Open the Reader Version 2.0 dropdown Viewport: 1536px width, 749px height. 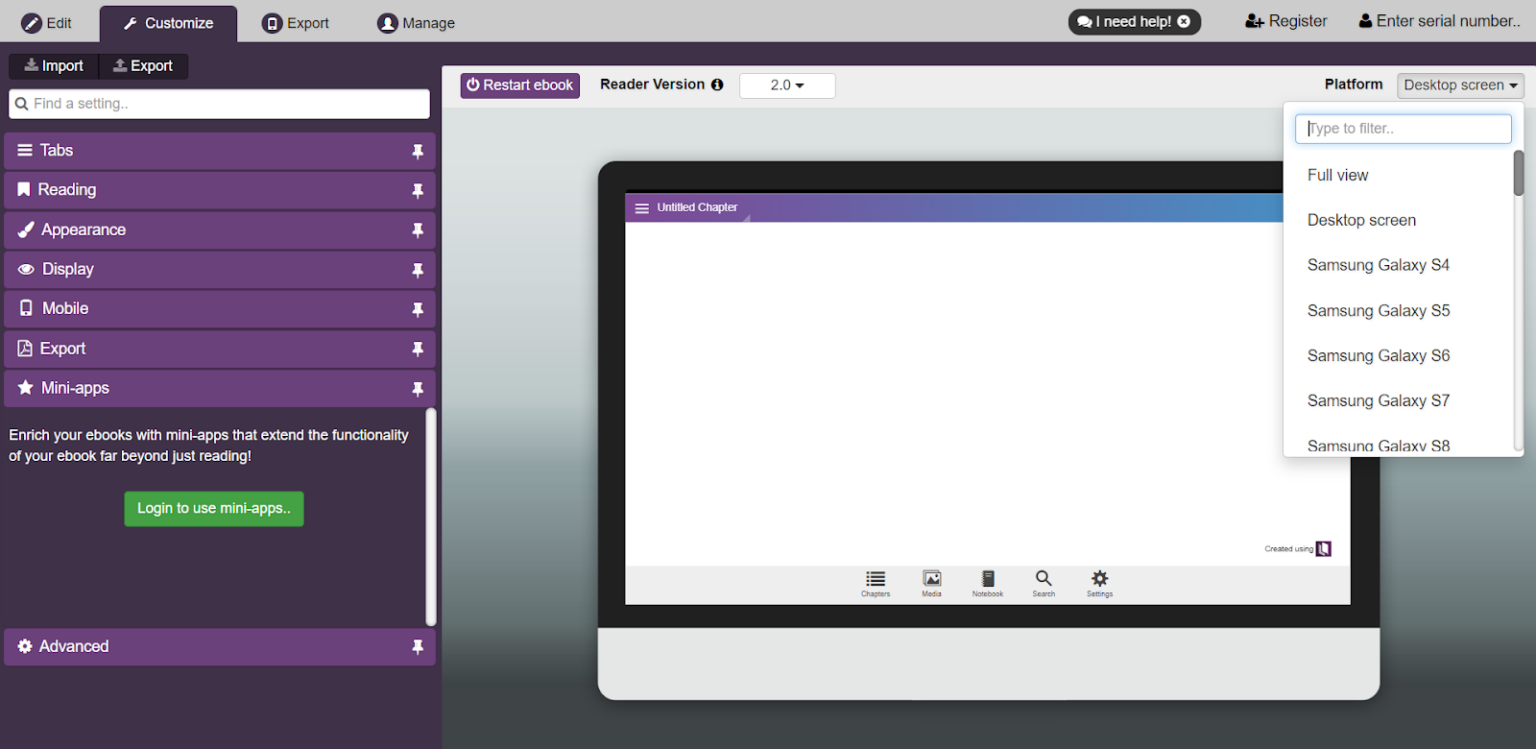coord(787,85)
